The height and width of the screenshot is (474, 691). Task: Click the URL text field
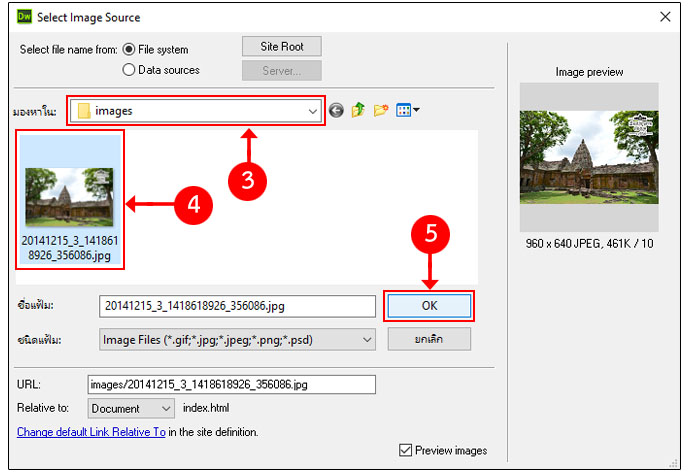point(231,384)
